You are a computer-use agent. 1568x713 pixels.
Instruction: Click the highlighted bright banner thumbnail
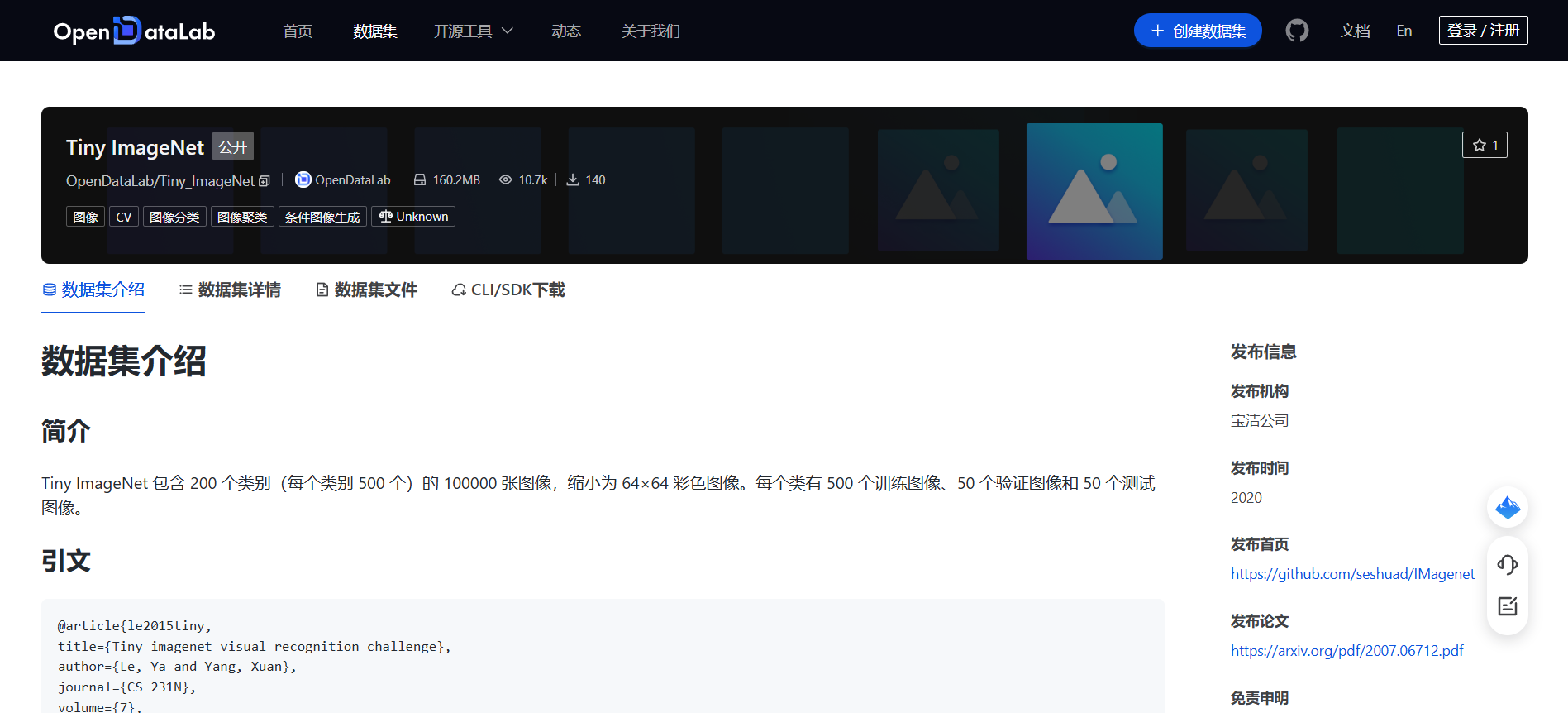(x=1094, y=191)
